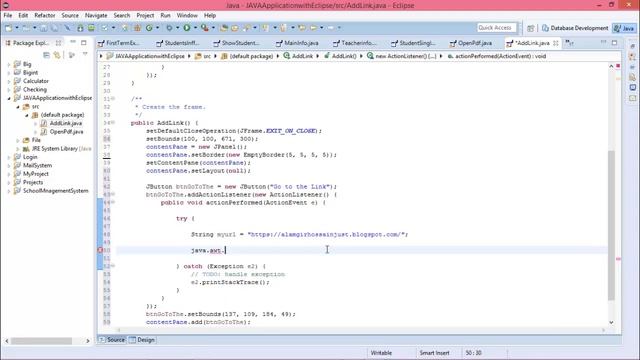Maximize the editor area
Image resolution: width=640 pixels, height=360 pixels.
(614, 42)
